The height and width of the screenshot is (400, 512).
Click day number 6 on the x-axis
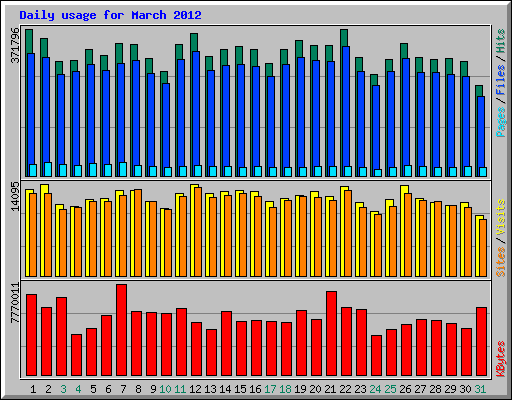[x=108, y=389]
